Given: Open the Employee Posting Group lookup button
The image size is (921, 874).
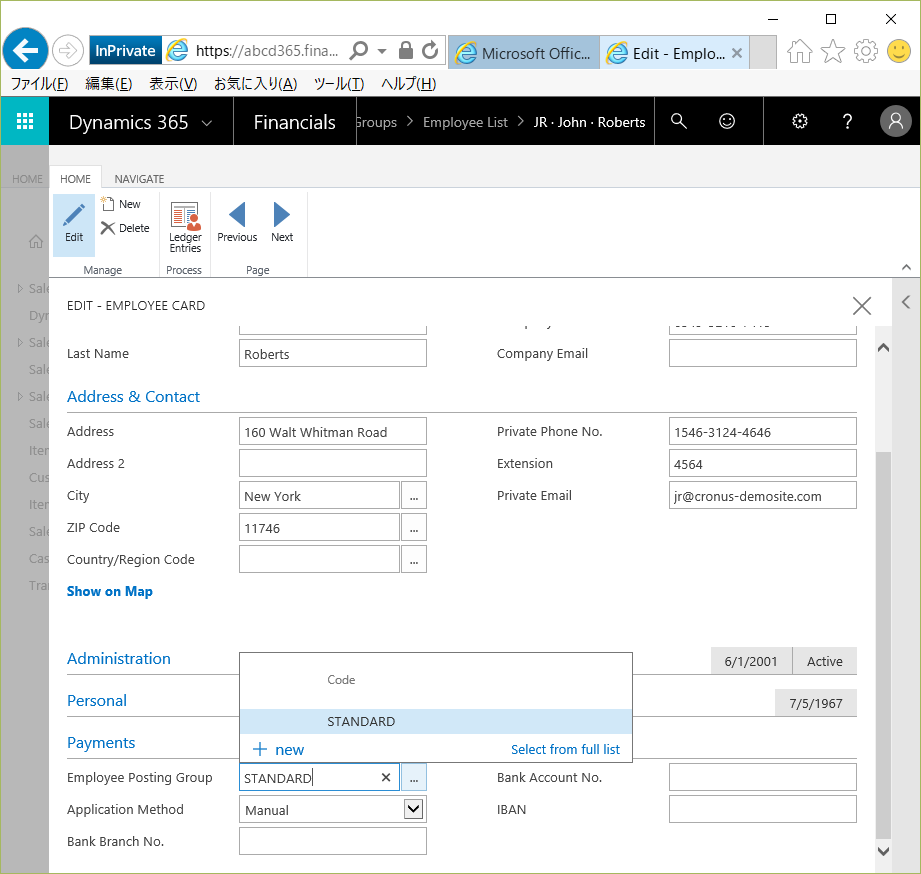Looking at the screenshot, I should tap(414, 777).
